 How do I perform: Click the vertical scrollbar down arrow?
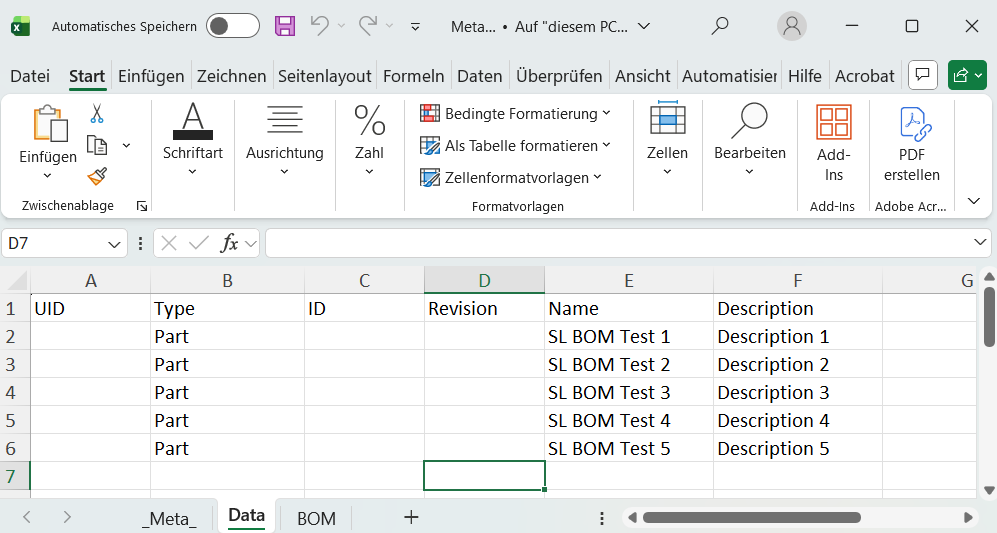pos(989,490)
